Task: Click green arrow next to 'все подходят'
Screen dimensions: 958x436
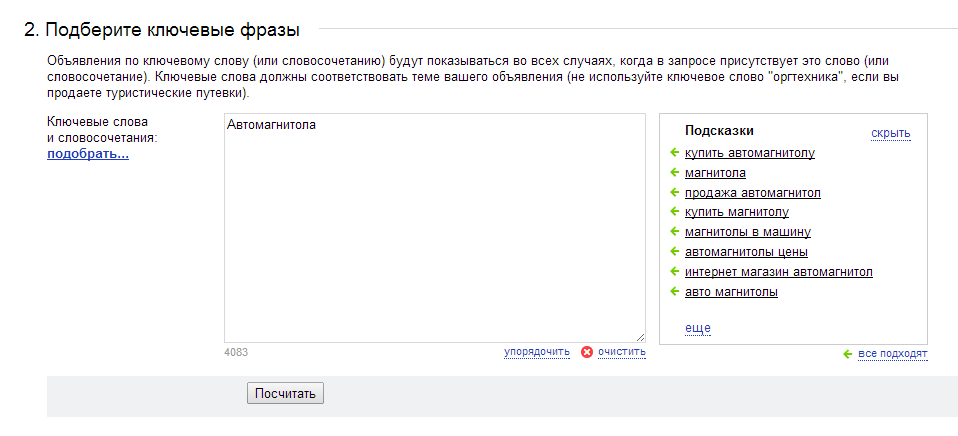Action: [847, 354]
